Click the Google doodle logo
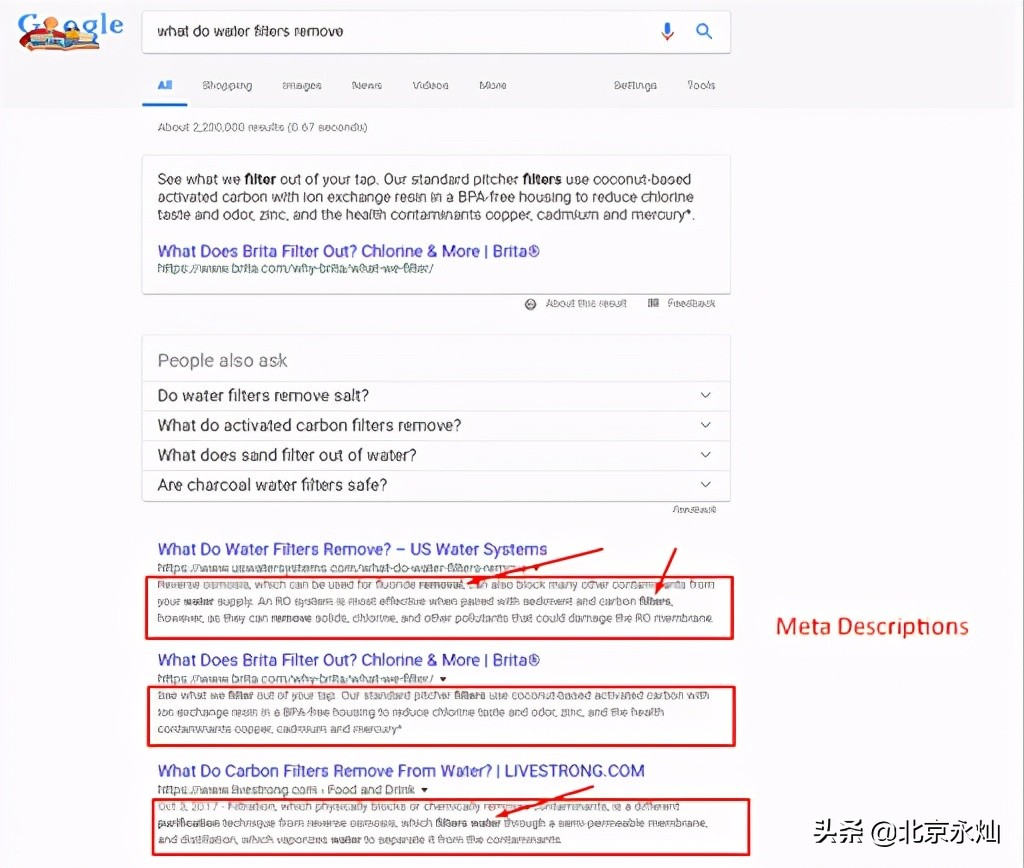1024x868 pixels. [70, 31]
